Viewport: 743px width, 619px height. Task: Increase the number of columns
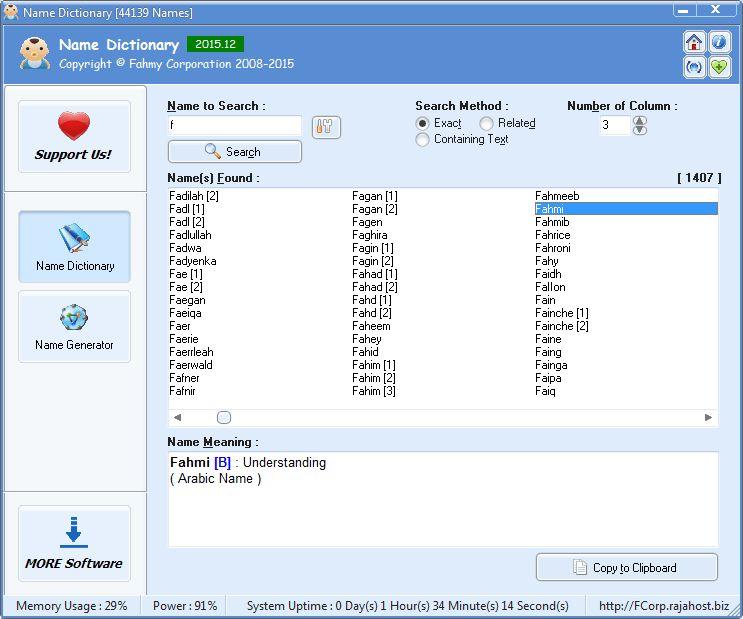(x=640, y=121)
